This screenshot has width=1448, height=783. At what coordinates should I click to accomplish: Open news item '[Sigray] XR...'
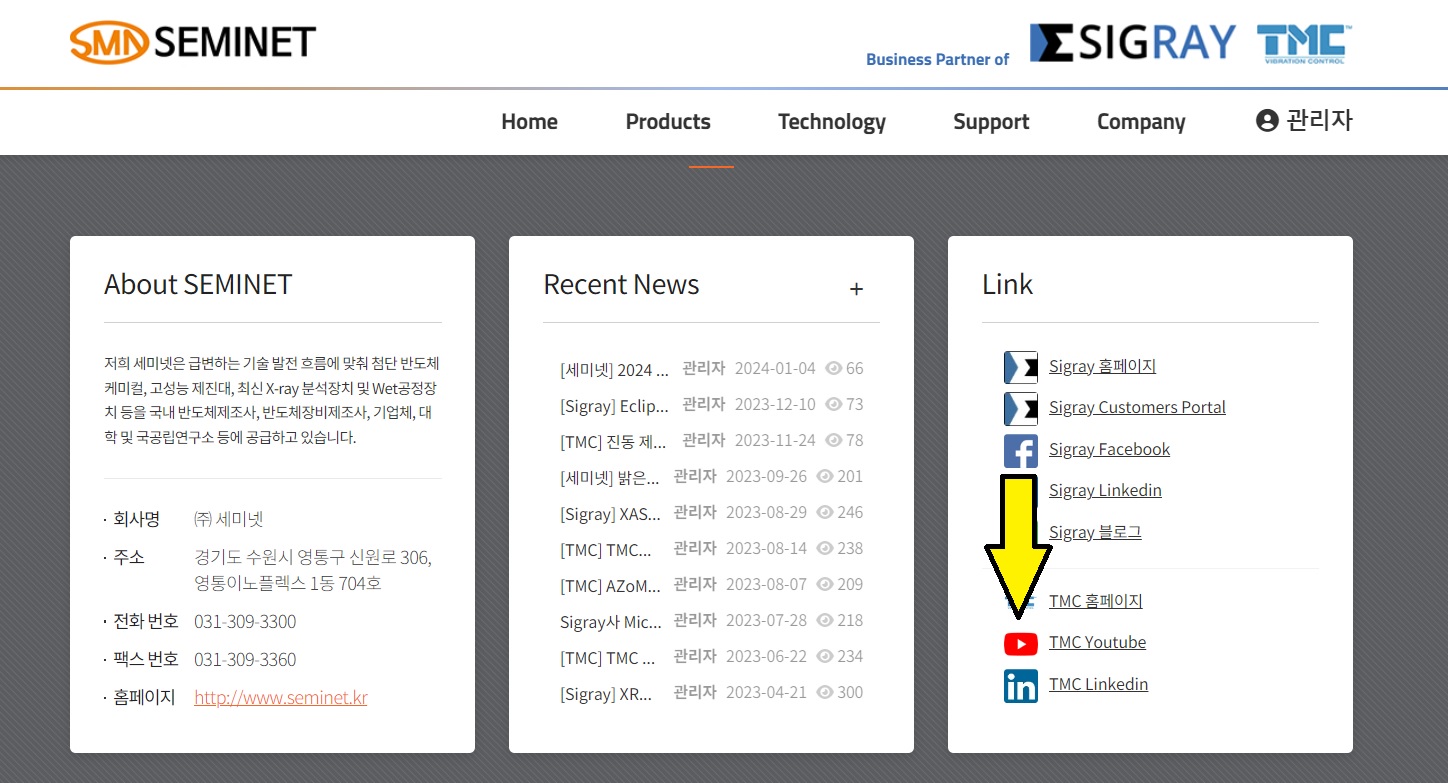click(x=606, y=693)
